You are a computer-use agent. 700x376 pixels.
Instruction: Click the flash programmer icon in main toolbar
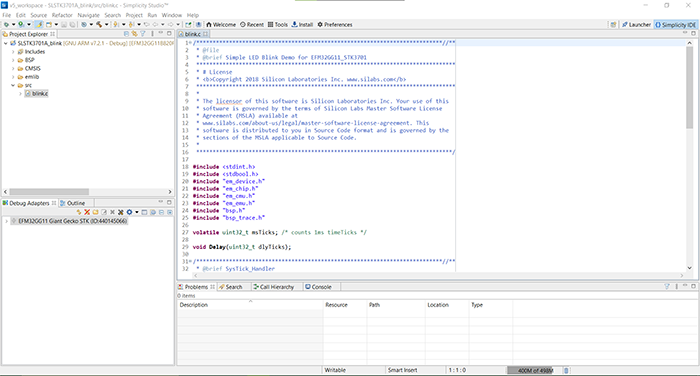pos(199,25)
